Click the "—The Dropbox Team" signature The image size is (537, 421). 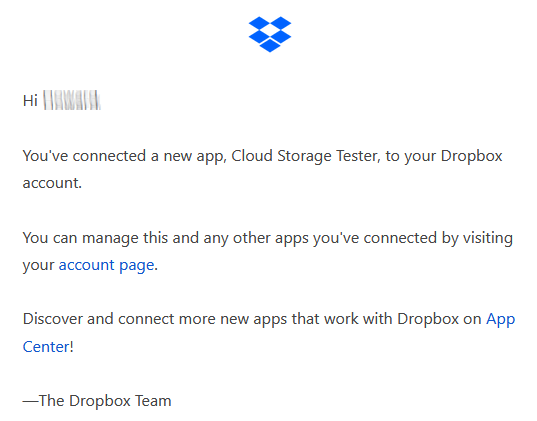tap(97, 401)
